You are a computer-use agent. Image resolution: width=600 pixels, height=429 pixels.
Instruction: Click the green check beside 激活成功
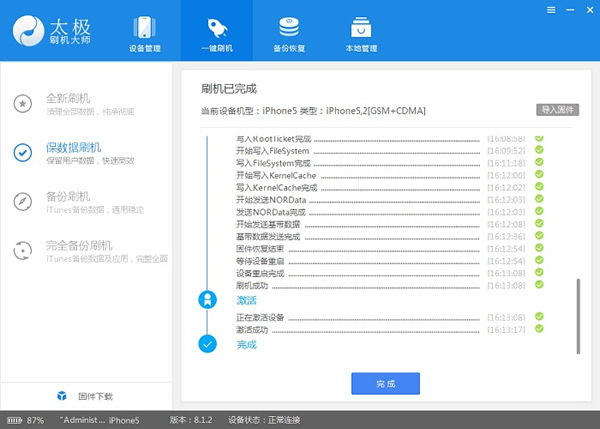tap(539, 328)
